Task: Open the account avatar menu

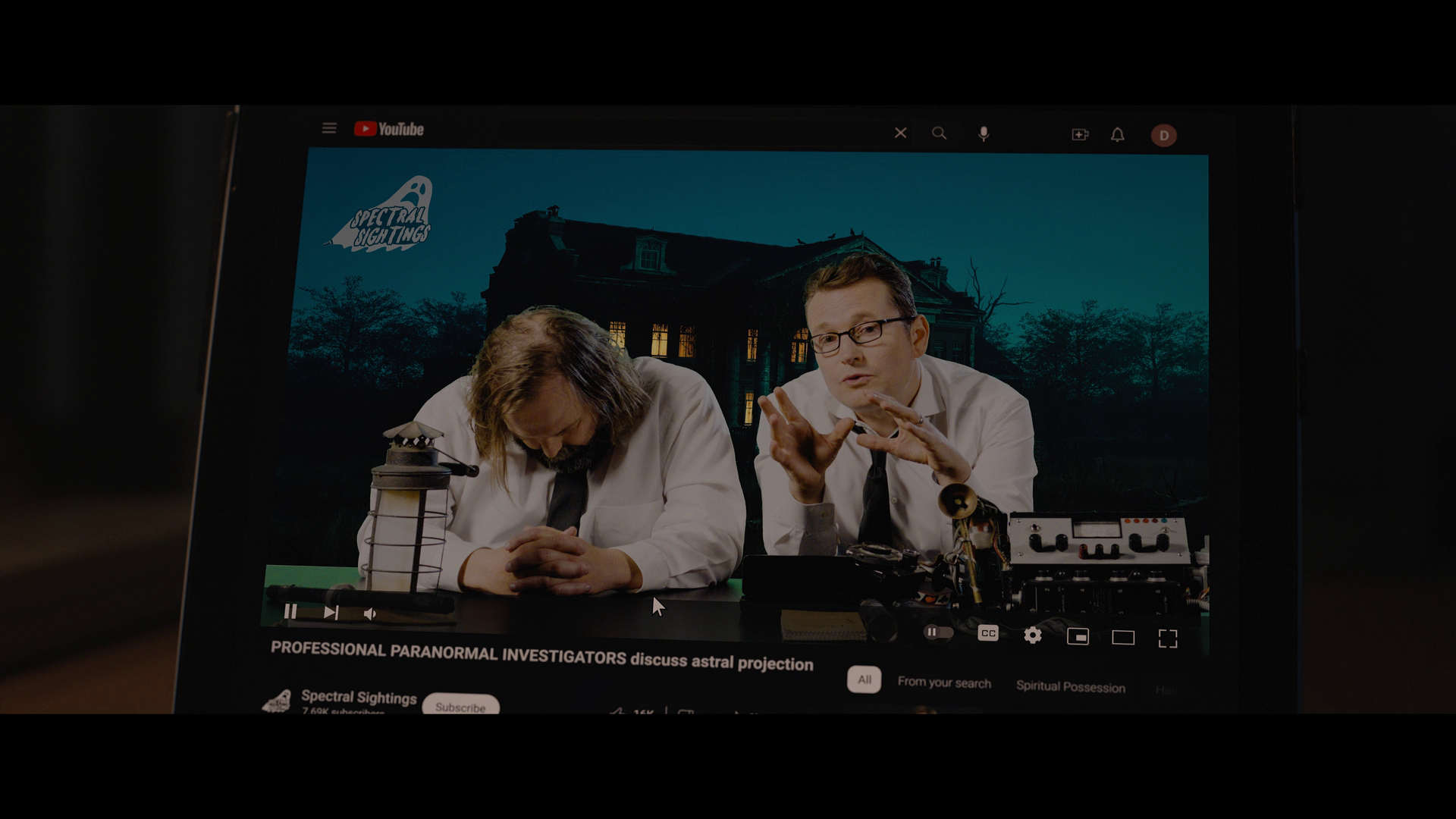Action: [1163, 136]
